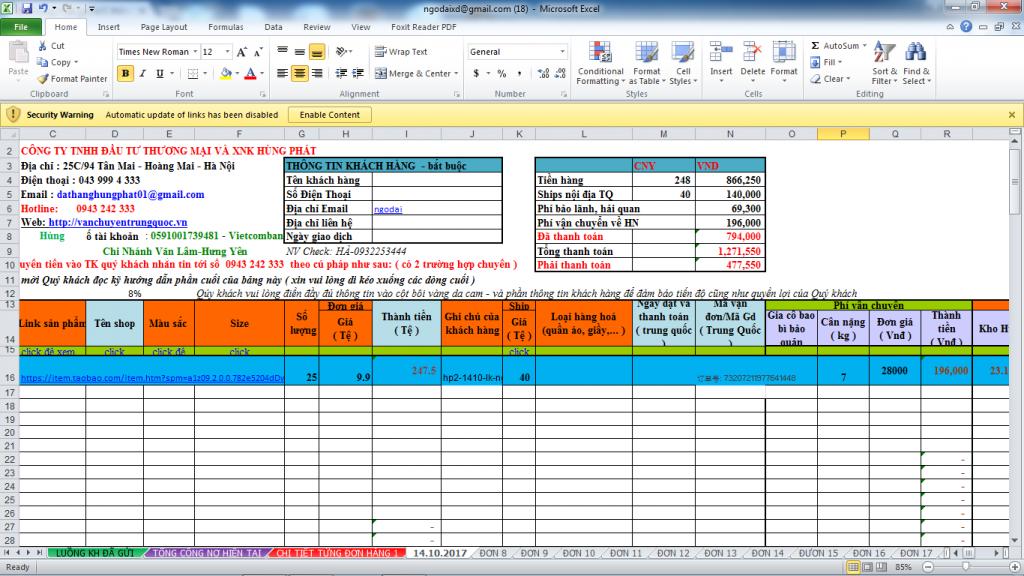Close the Security Warning bar

click(1012, 115)
